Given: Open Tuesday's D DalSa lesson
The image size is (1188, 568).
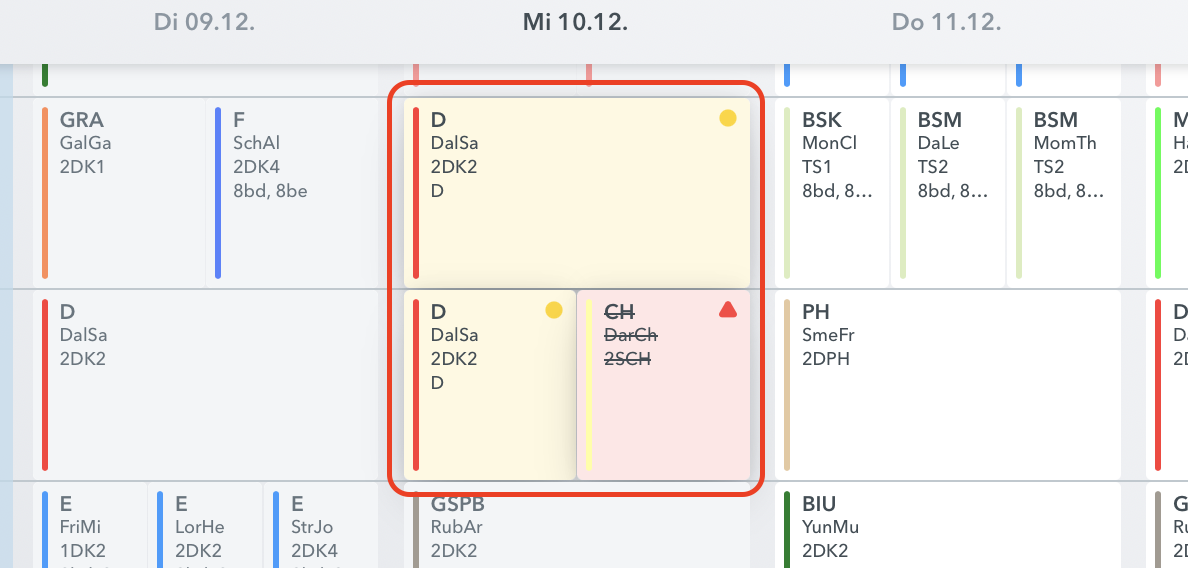Looking at the screenshot, I should click(206, 385).
